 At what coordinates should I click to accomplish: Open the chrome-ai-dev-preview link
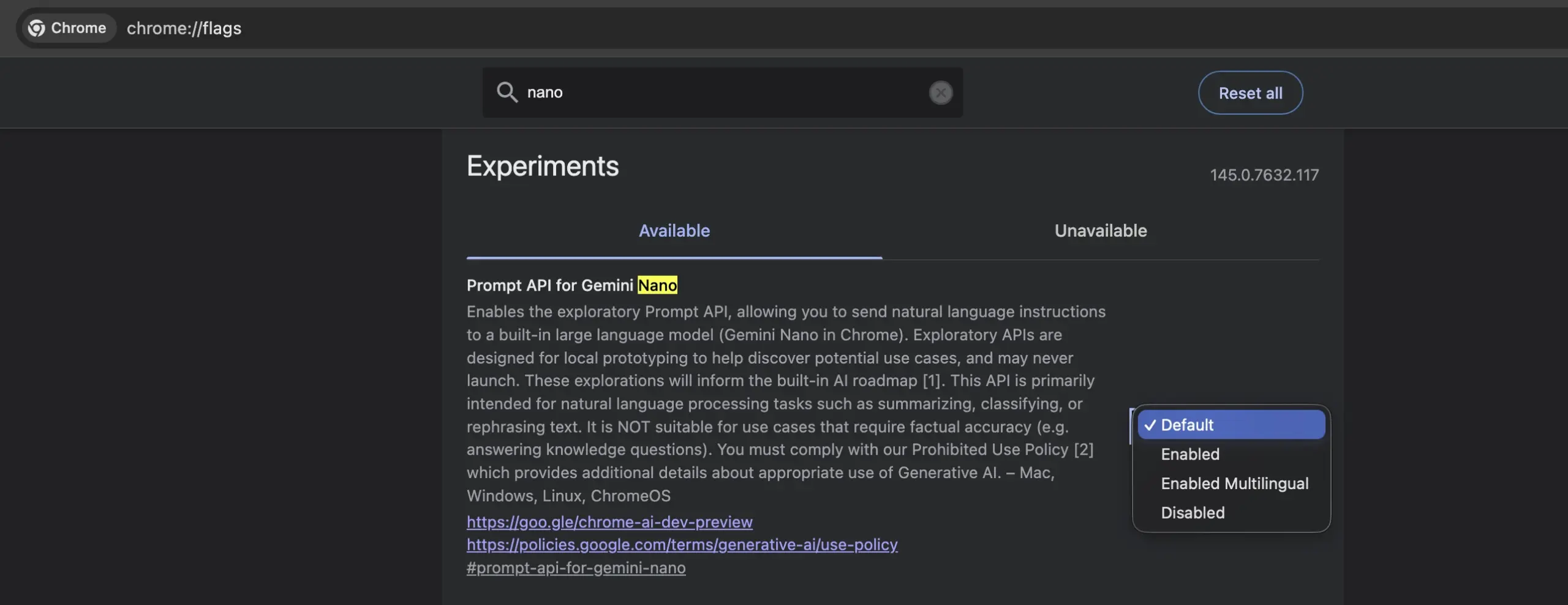609,522
